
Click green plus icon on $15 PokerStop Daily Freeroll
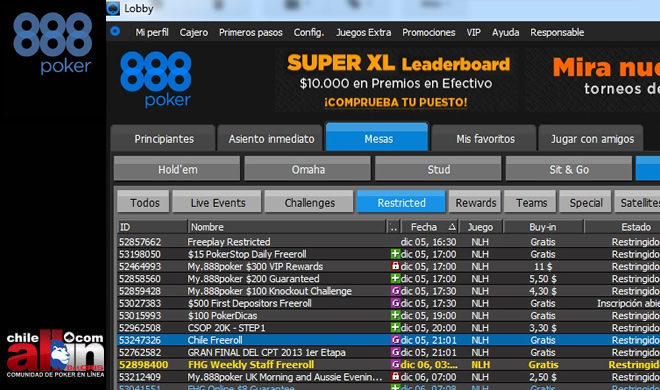click(x=395, y=254)
